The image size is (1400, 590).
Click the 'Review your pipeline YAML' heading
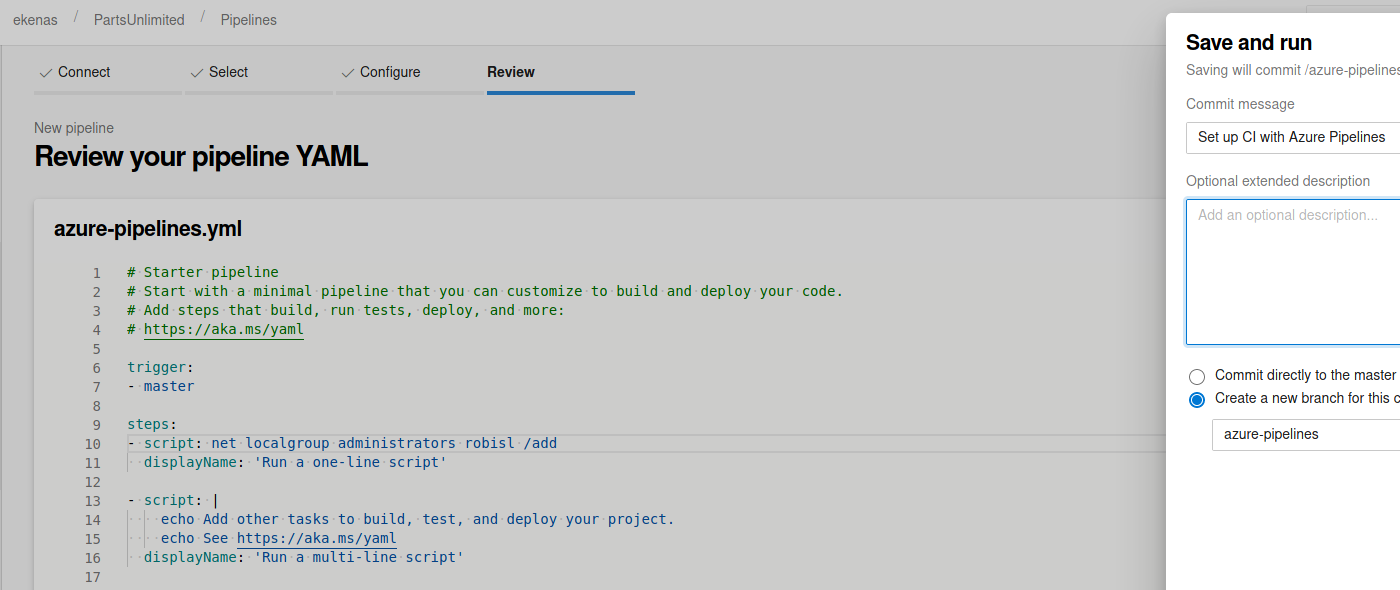201,157
